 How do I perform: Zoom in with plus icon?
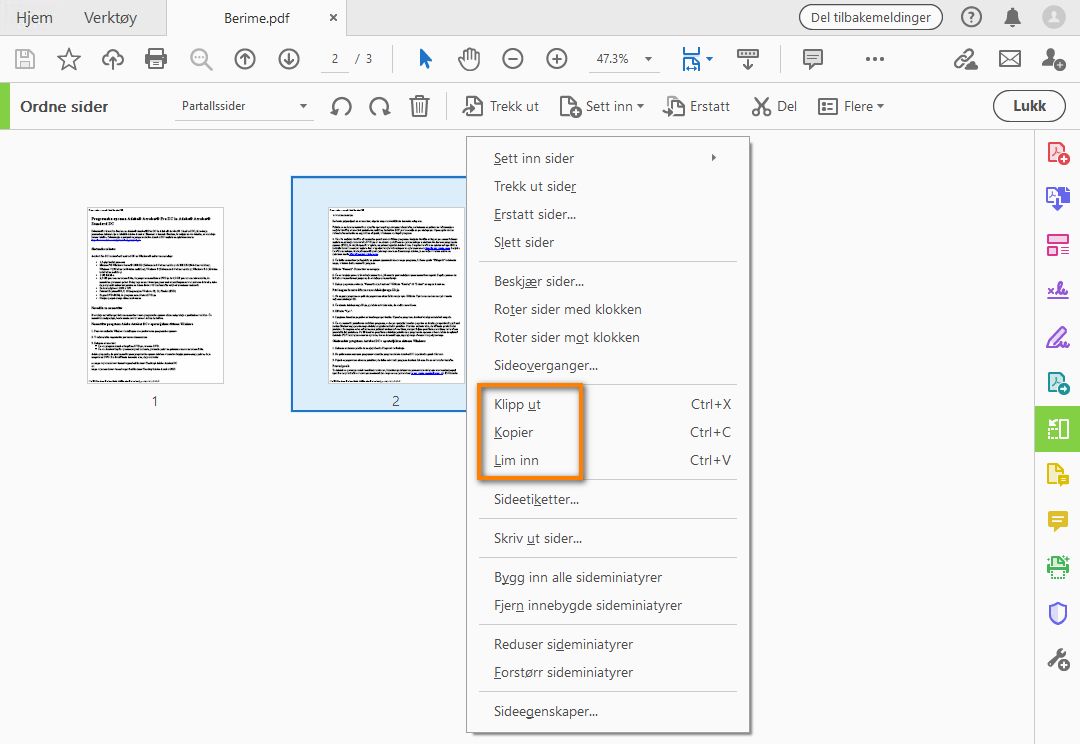point(557,59)
